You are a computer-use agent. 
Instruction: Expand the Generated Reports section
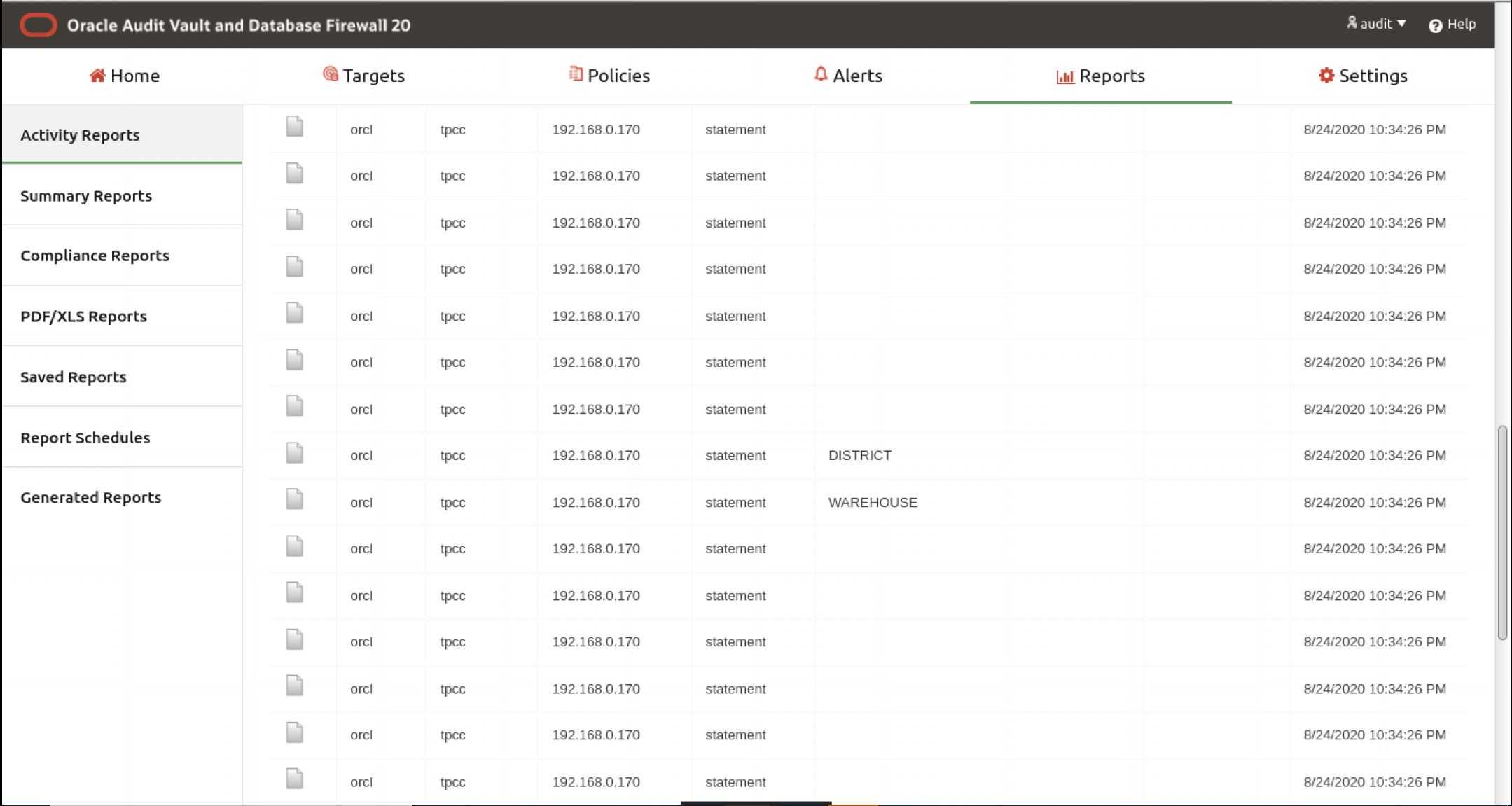[90, 497]
